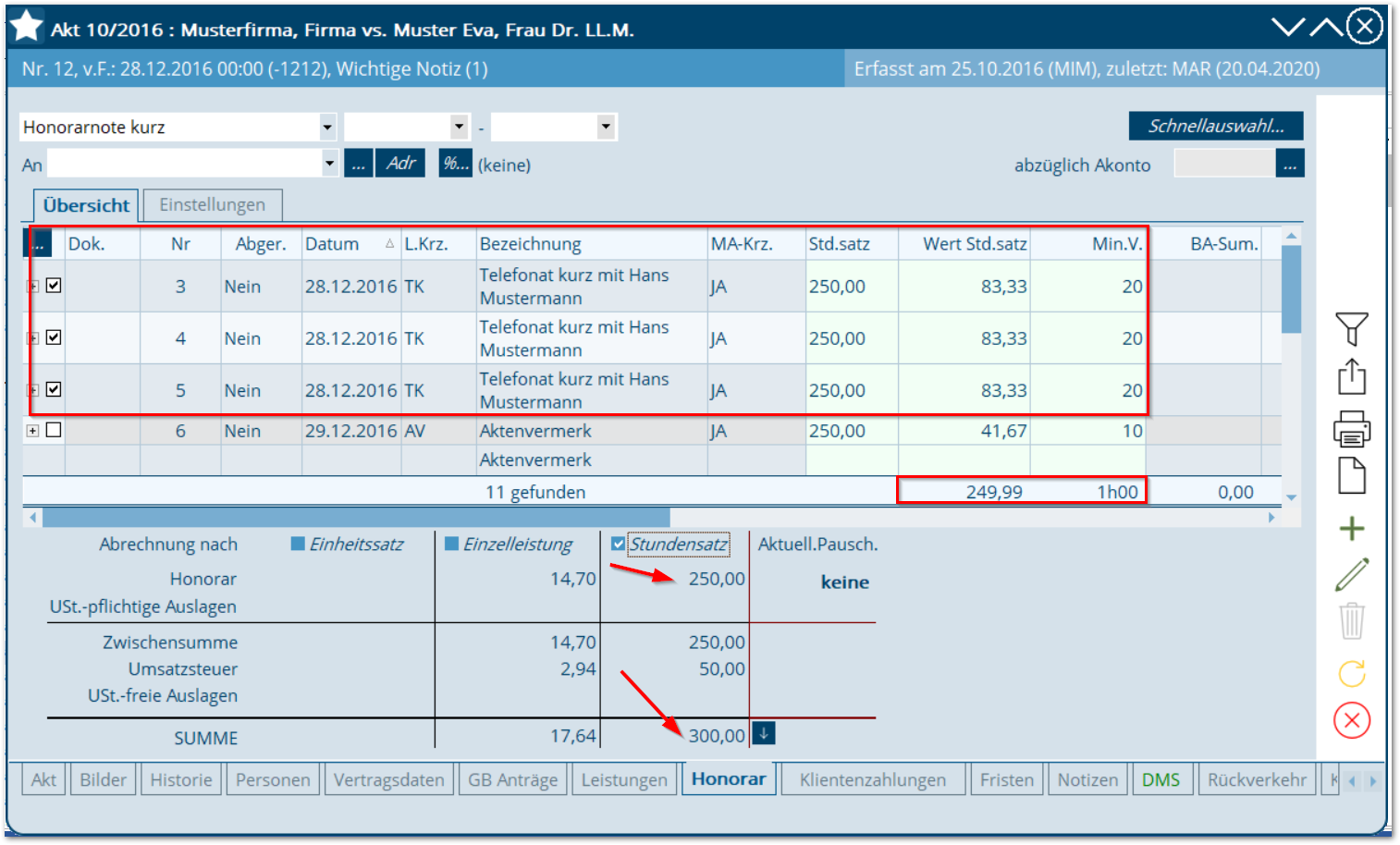Open the third dropdown after the dash

[606, 127]
